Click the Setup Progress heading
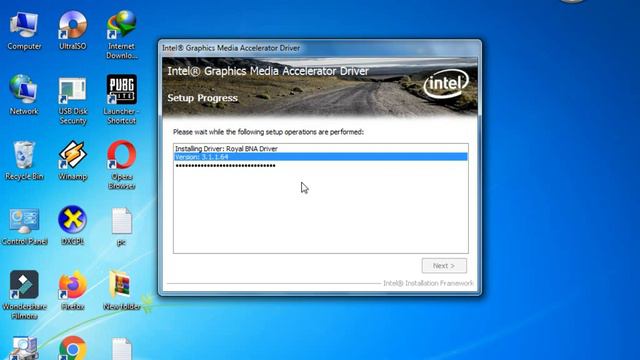 202,98
